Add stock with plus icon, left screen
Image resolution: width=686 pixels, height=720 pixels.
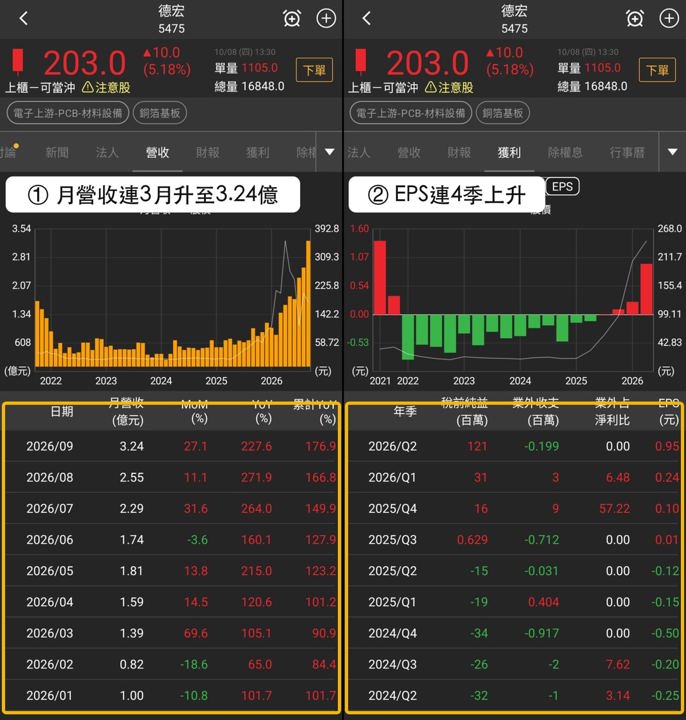326,18
